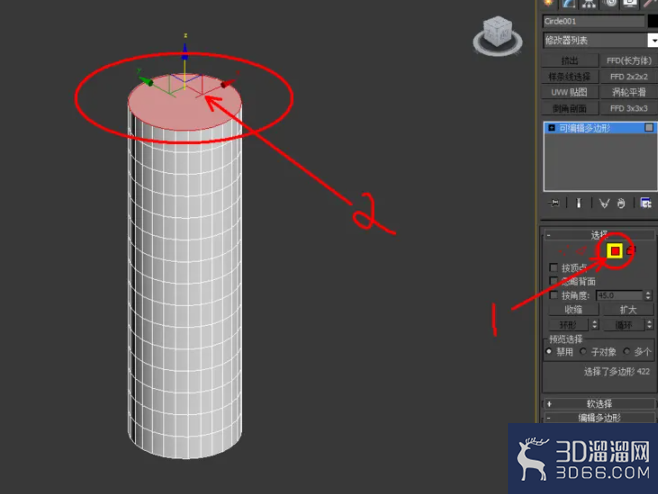Screen dimensions: 658x494
Task: Enable the 忽略背面 checkbox
Action: tap(554, 281)
